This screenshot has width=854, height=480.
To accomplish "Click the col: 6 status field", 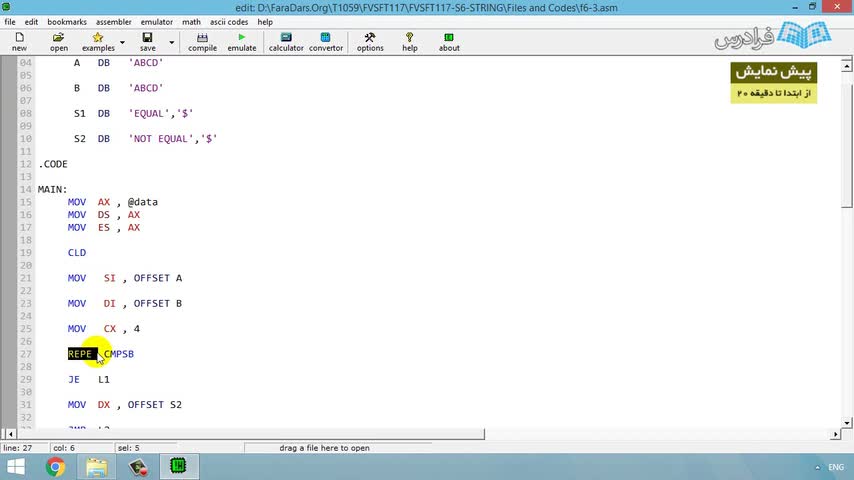I will click(81, 448).
